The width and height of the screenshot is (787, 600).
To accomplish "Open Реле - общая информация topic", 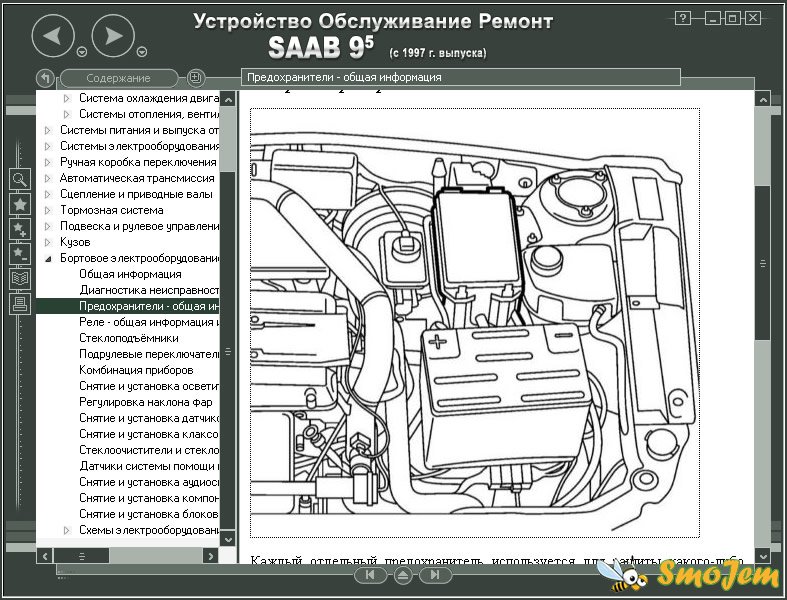I will tap(149, 322).
